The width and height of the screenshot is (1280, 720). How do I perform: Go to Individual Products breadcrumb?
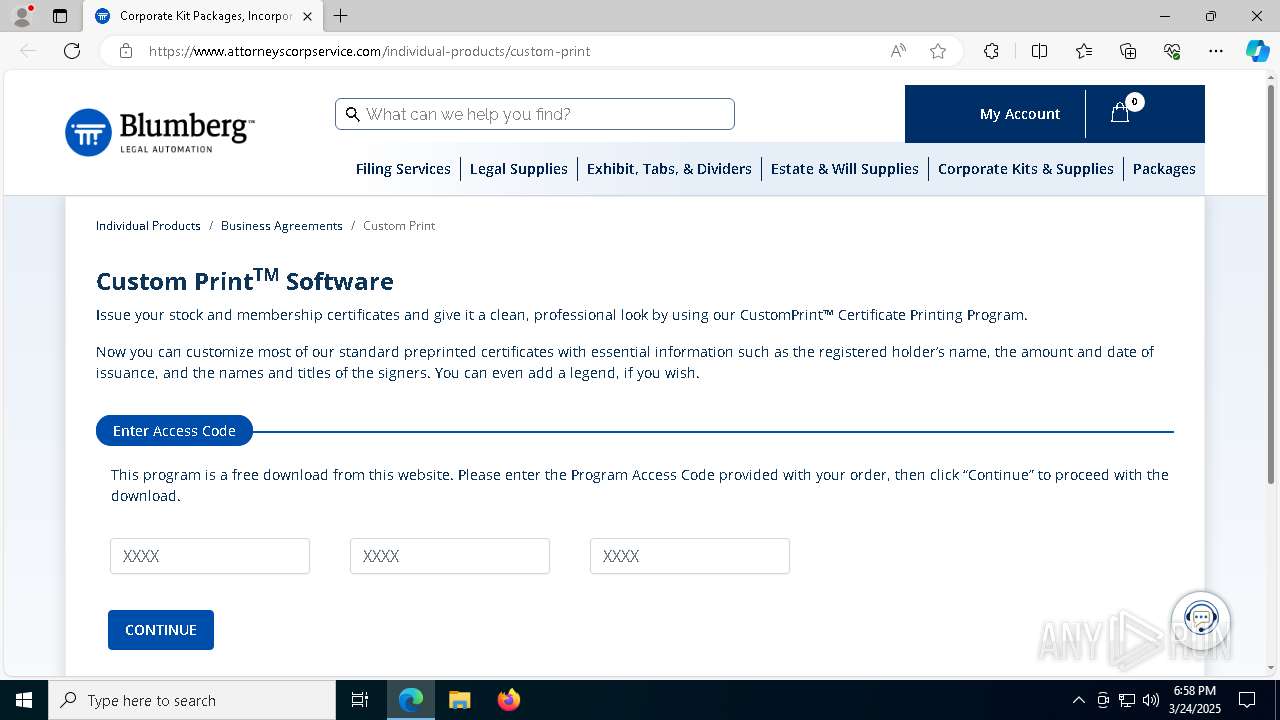point(148,226)
